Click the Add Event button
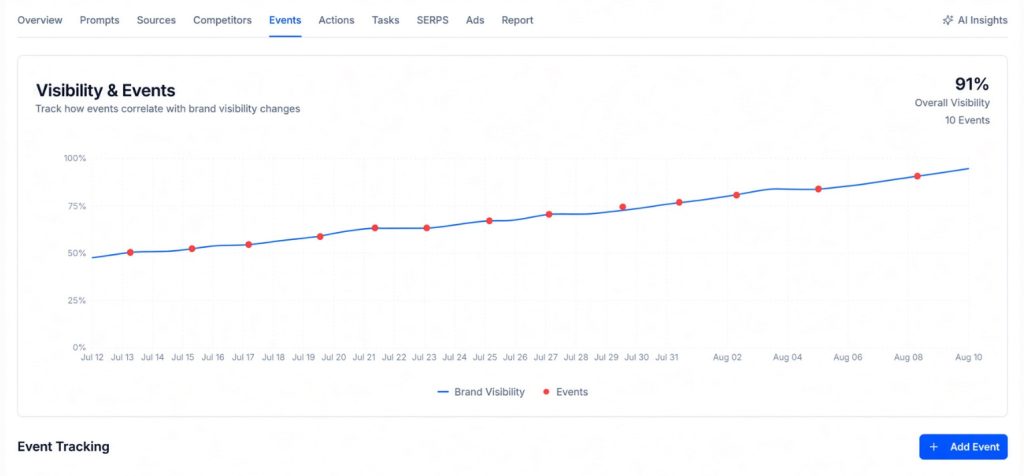The height and width of the screenshot is (476, 1024). [963, 447]
